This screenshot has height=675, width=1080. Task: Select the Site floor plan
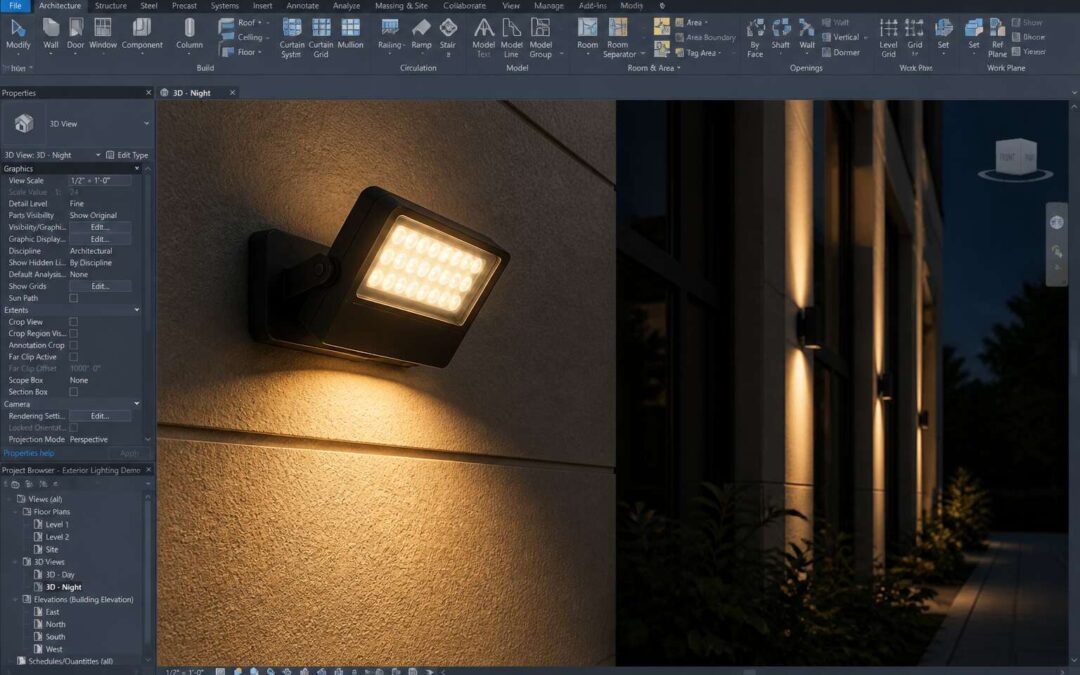(52, 550)
